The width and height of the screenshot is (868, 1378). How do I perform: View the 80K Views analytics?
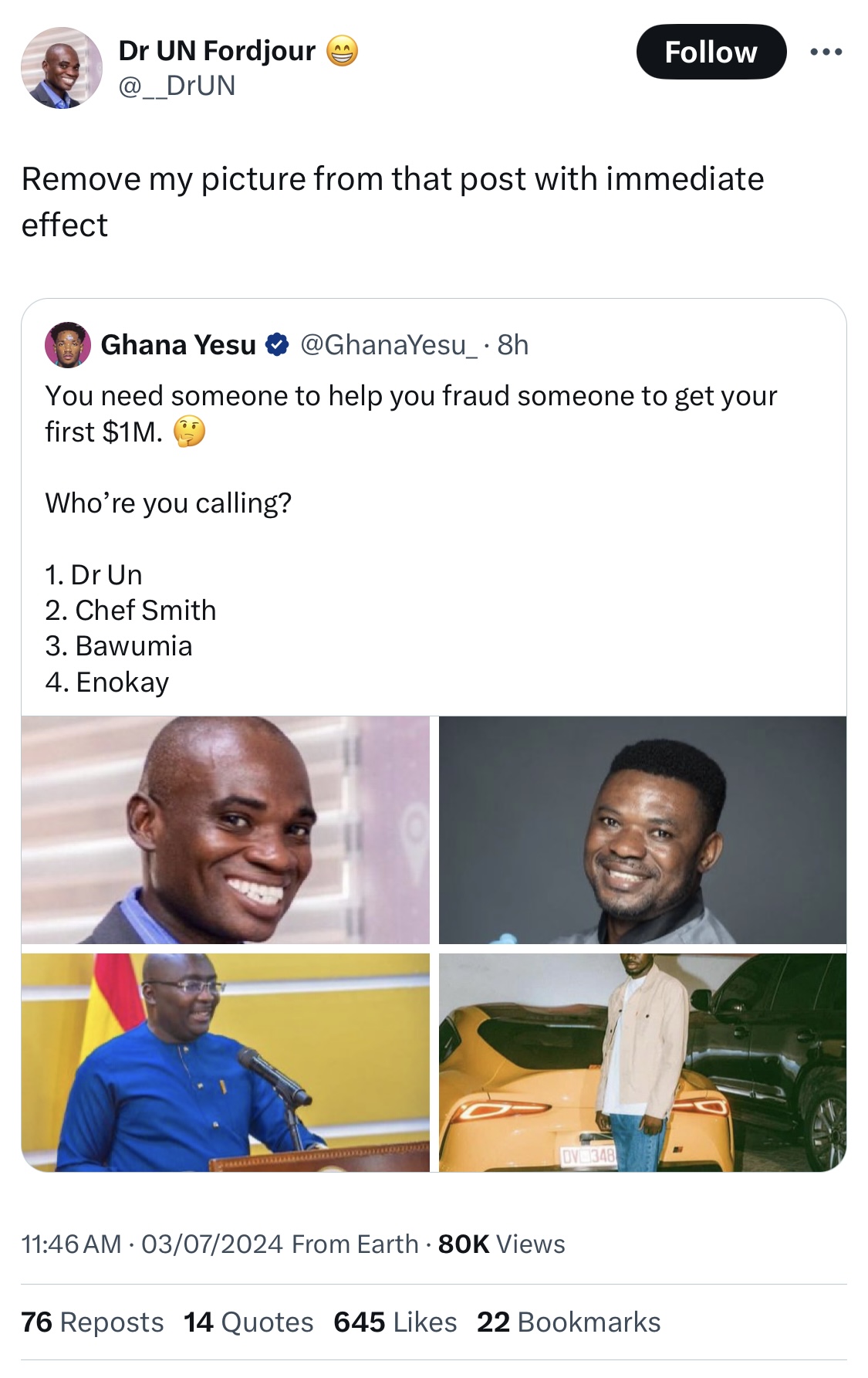pos(502,1244)
